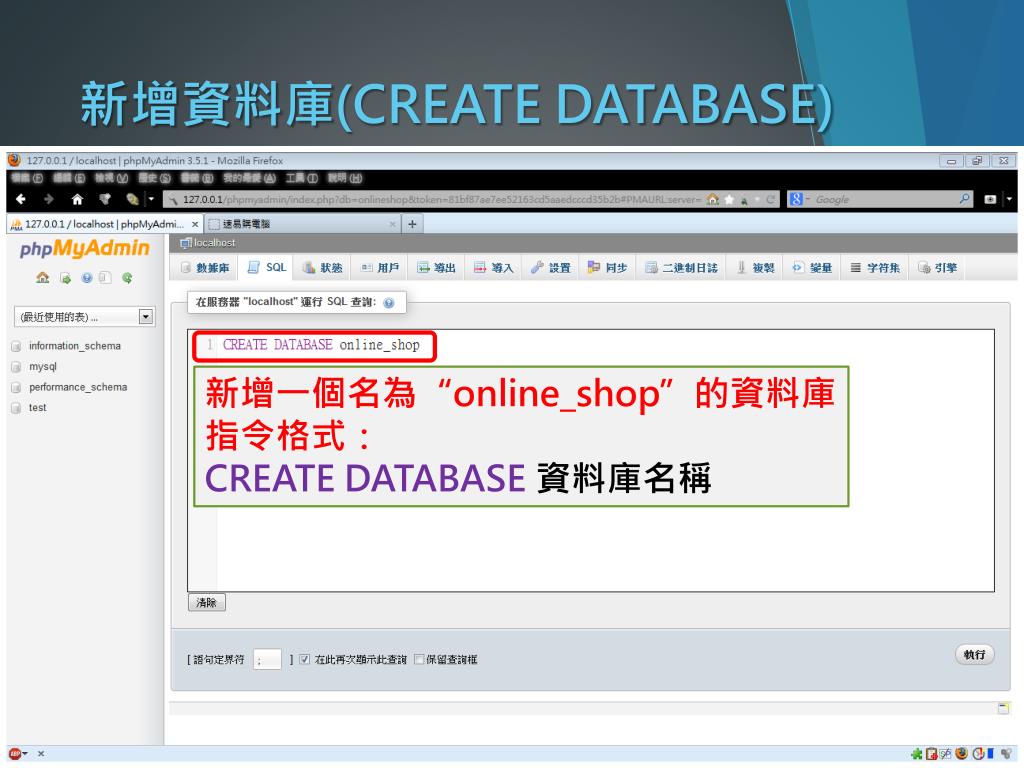Open the 用戶 (Users) tab

[x=379, y=268]
